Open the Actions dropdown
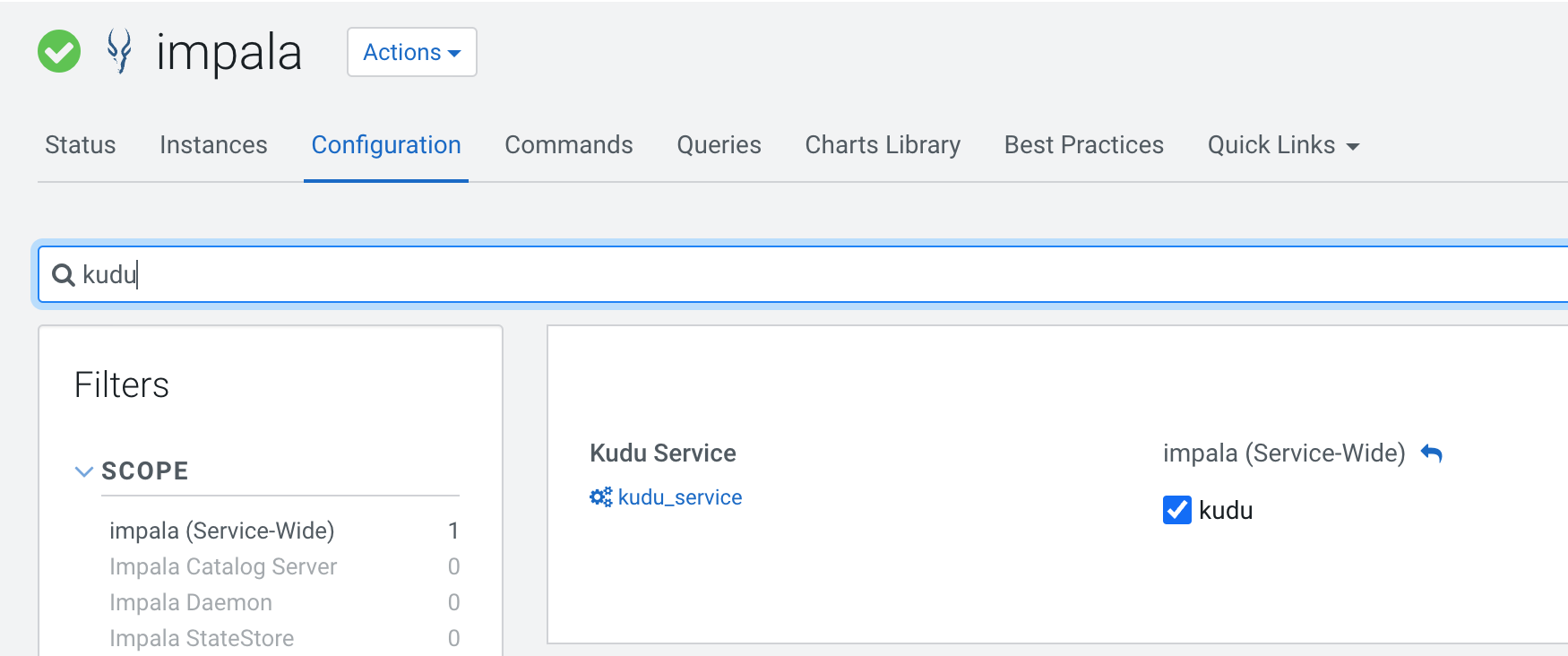This screenshot has width=1568, height=656. [411, 52]
